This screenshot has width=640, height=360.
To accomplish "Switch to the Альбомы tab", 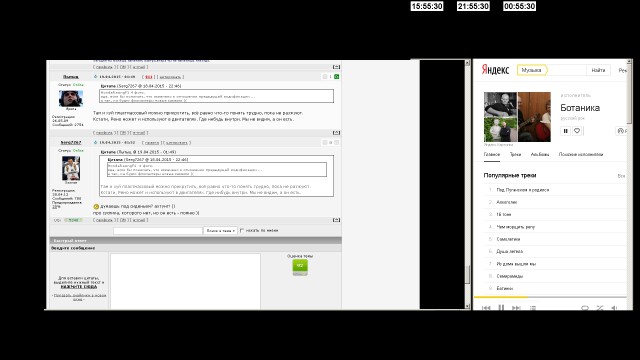I will pos(540,154).
